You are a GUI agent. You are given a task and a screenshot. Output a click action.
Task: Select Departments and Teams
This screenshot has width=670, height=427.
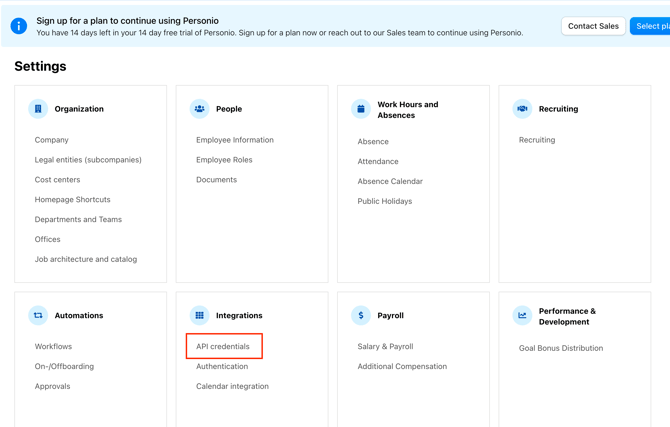(78, 219)
